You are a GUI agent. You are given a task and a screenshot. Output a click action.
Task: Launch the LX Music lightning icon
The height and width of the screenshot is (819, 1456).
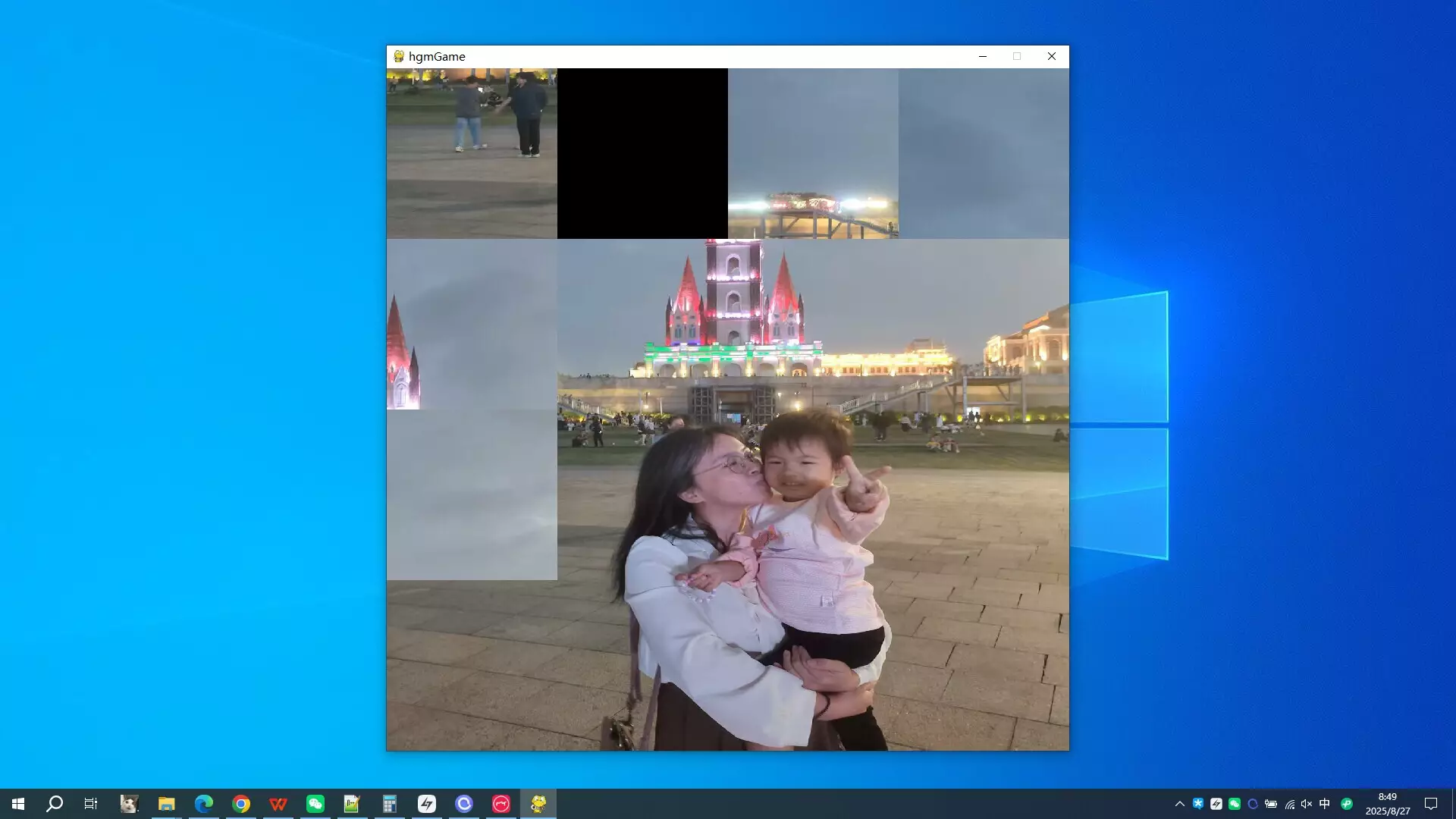427,803
